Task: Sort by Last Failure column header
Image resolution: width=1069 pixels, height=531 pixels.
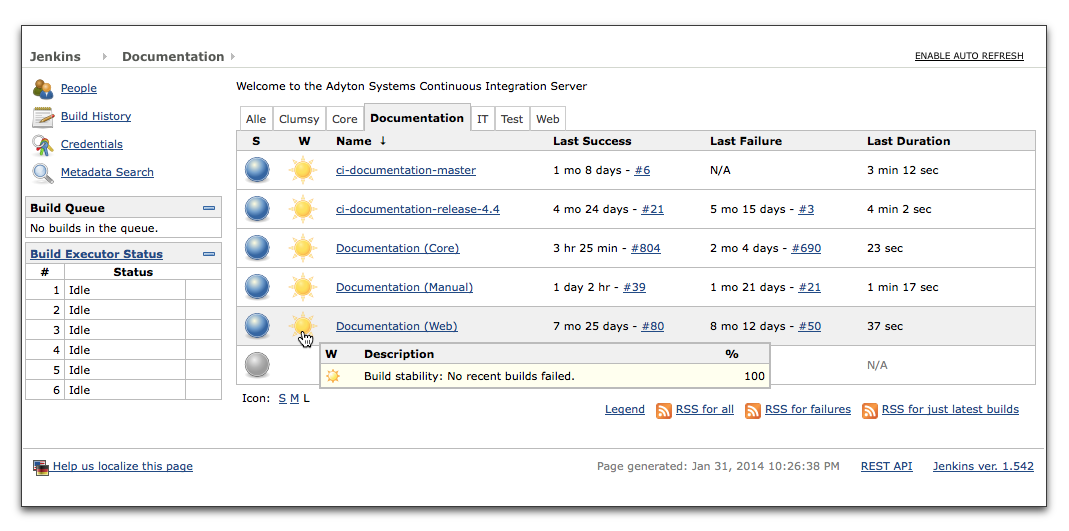Action: click(746, 141)
